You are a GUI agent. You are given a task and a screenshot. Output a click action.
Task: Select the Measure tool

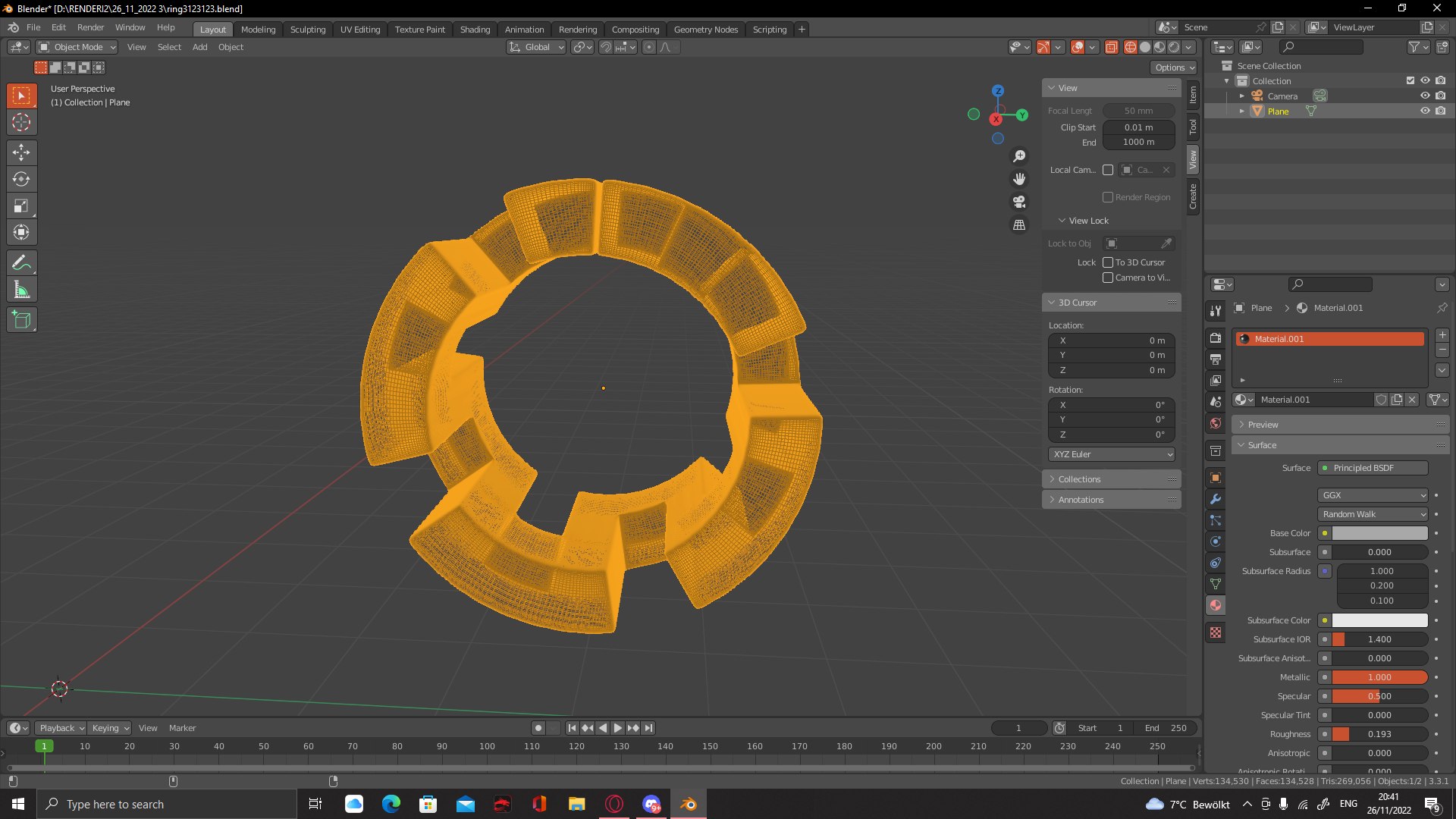pos(21,290)
